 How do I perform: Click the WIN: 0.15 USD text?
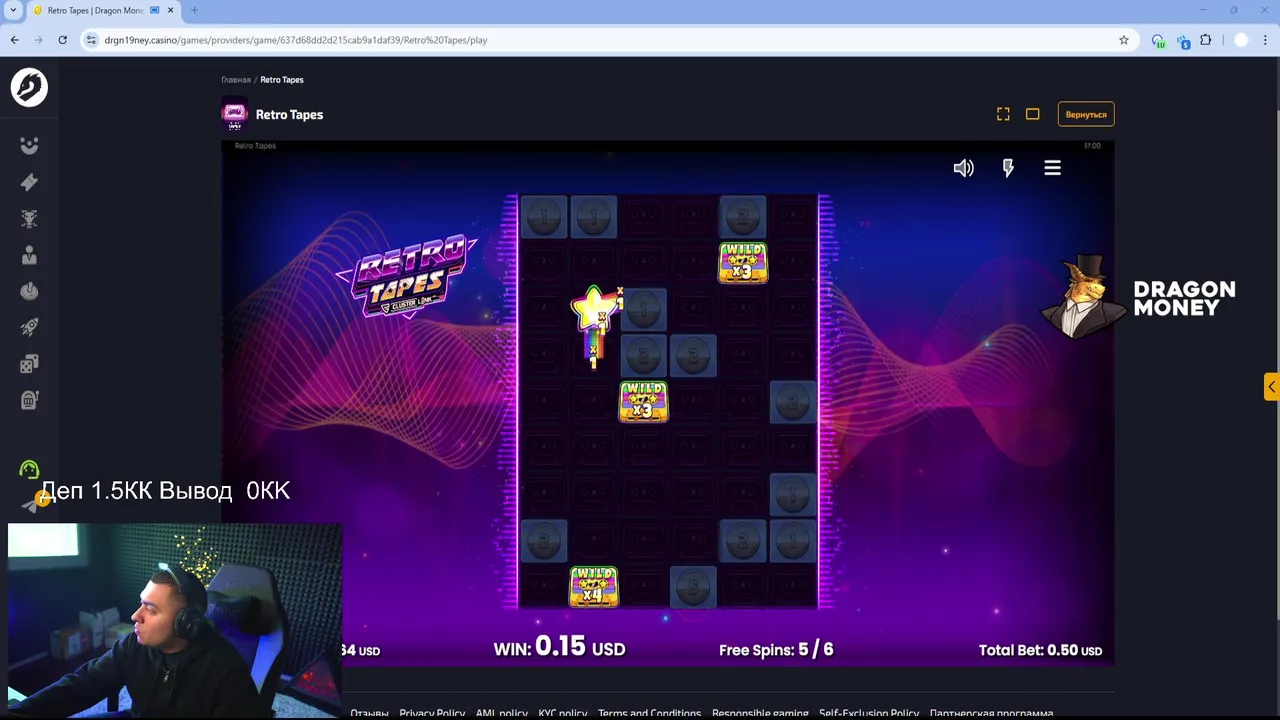click(559, 648)
